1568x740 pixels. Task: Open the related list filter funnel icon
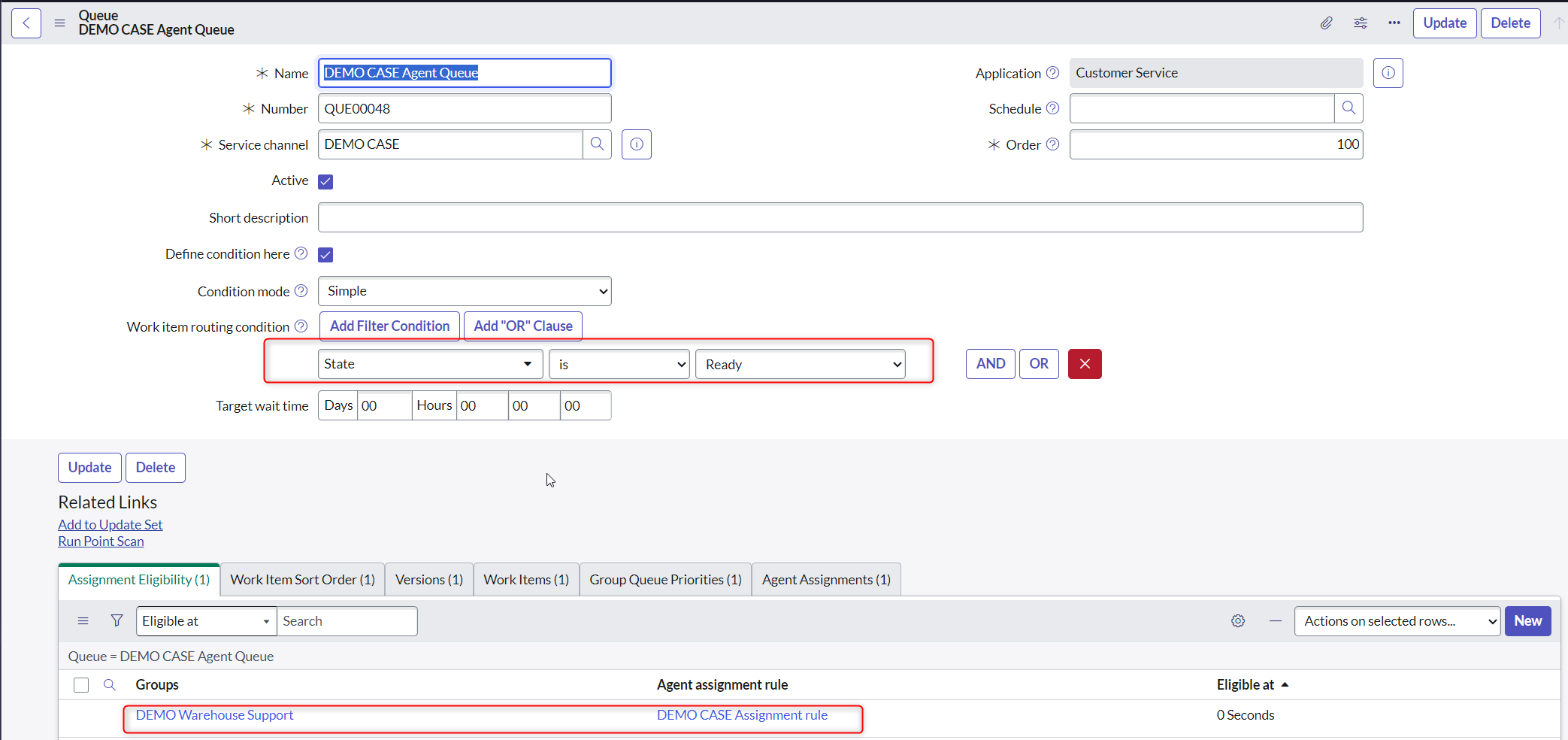click(x=117, y=621)
